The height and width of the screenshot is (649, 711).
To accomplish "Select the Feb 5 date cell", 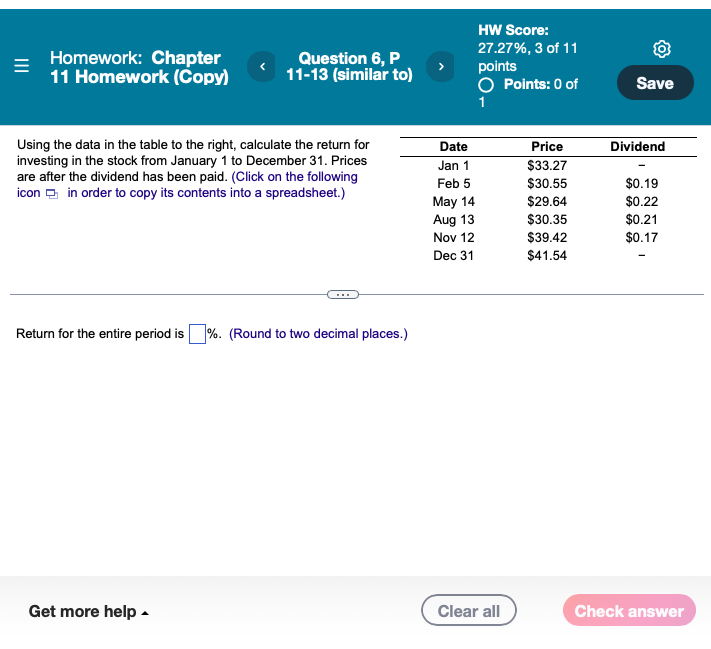I will (453, 184).
